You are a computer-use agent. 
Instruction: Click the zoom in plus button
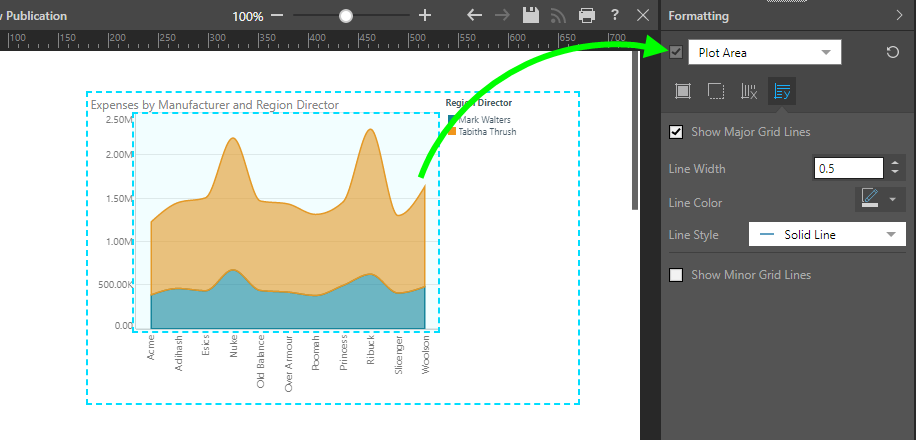(x=425, y=16)
